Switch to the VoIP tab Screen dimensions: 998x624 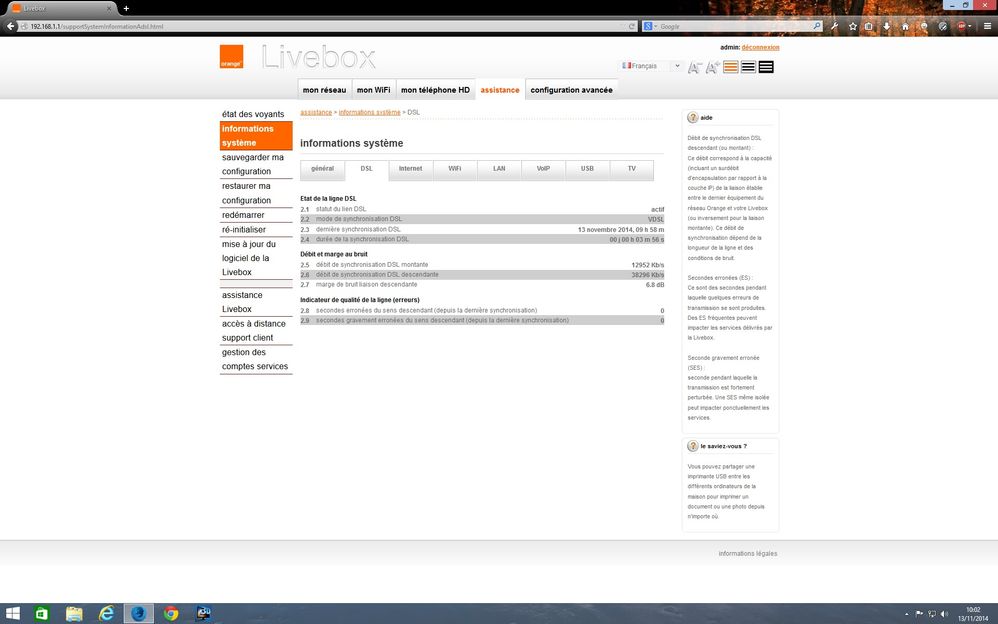point(543,169)
